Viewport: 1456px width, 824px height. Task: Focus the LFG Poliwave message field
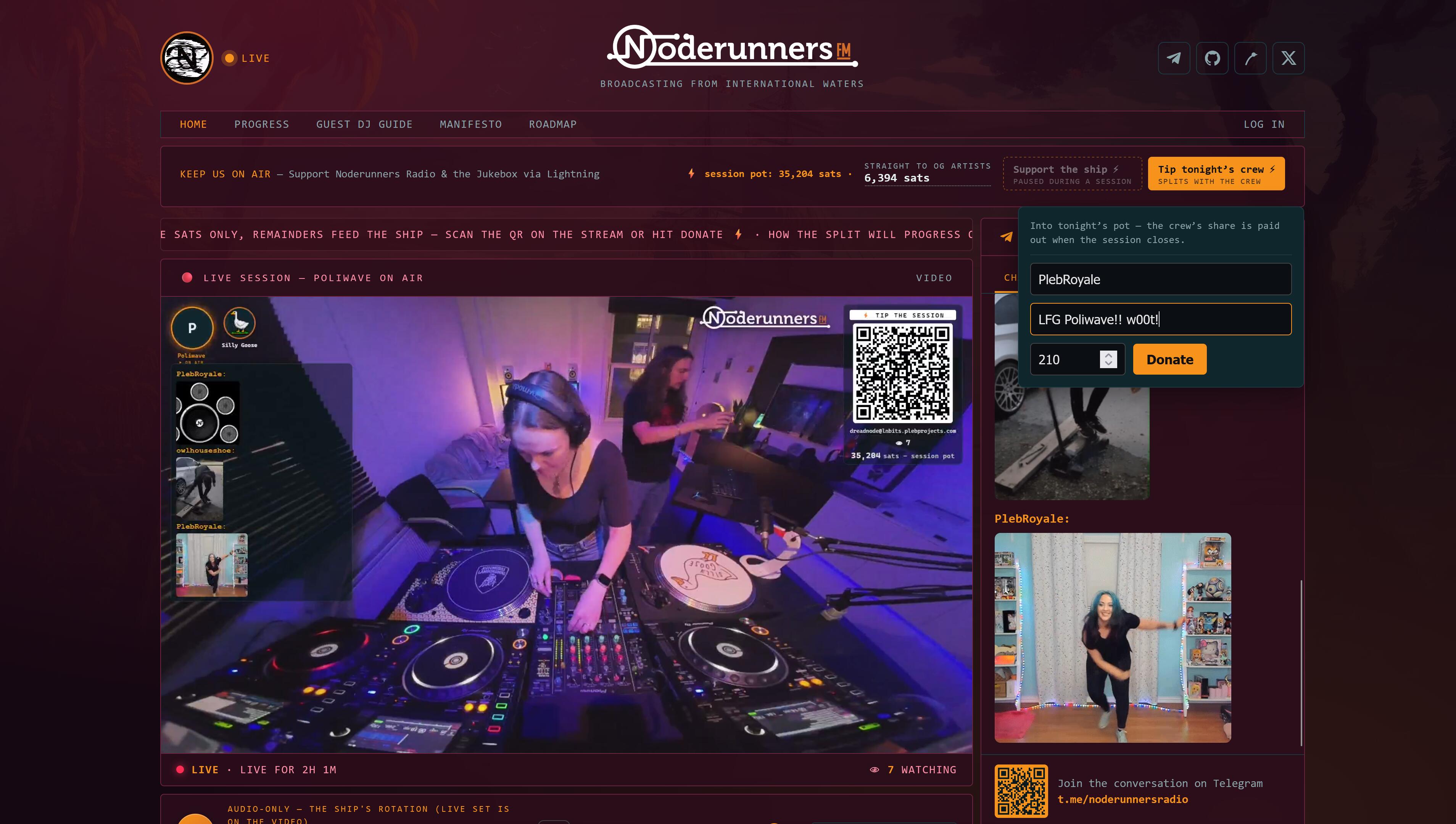pyautogui.click(x=1161, y=319)
